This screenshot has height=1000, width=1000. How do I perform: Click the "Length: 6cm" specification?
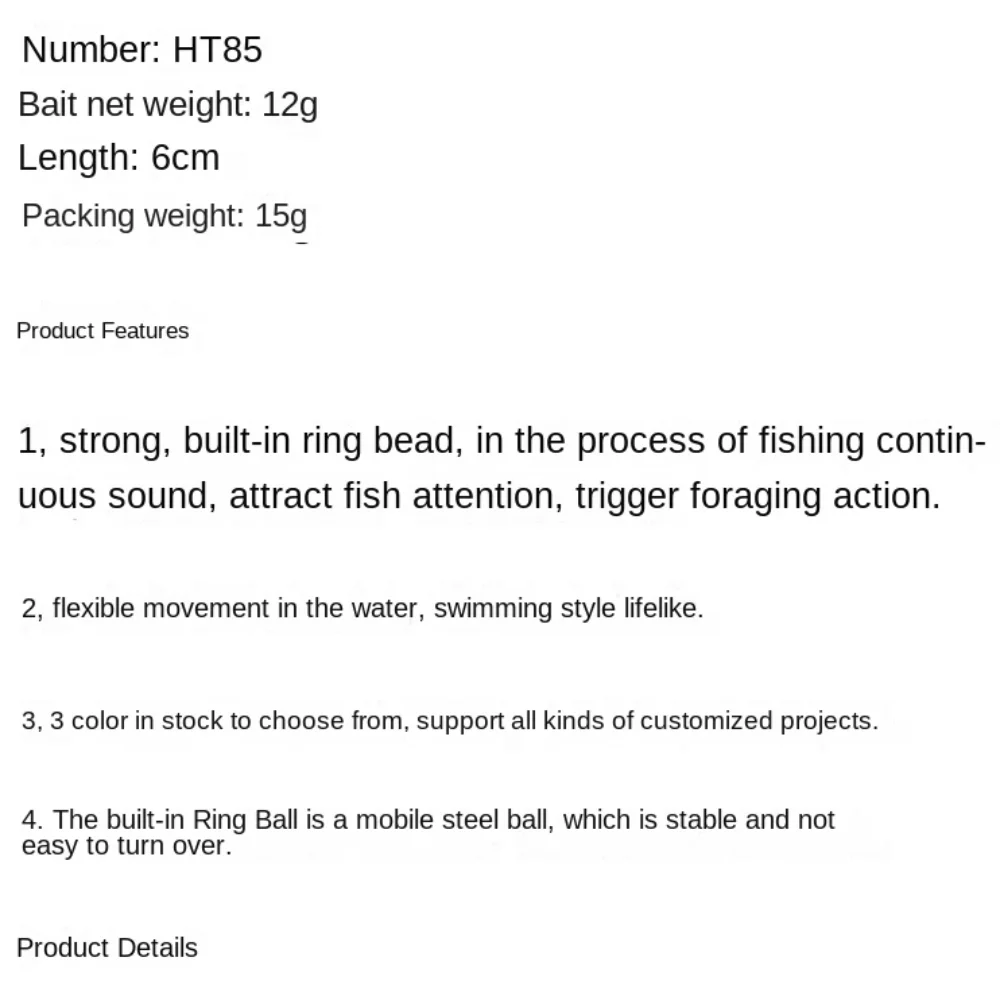tap(118, 158)
